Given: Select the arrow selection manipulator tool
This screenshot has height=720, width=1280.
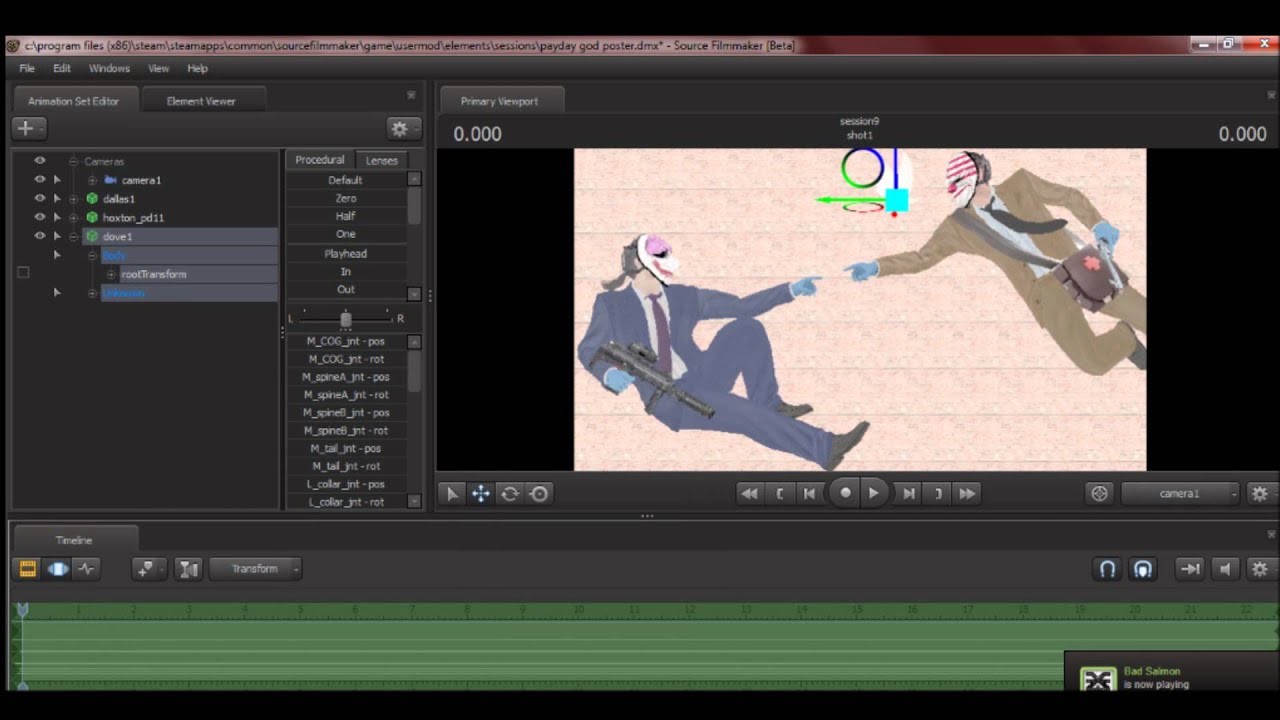Looking at the screenshot, I should point(452,494).
